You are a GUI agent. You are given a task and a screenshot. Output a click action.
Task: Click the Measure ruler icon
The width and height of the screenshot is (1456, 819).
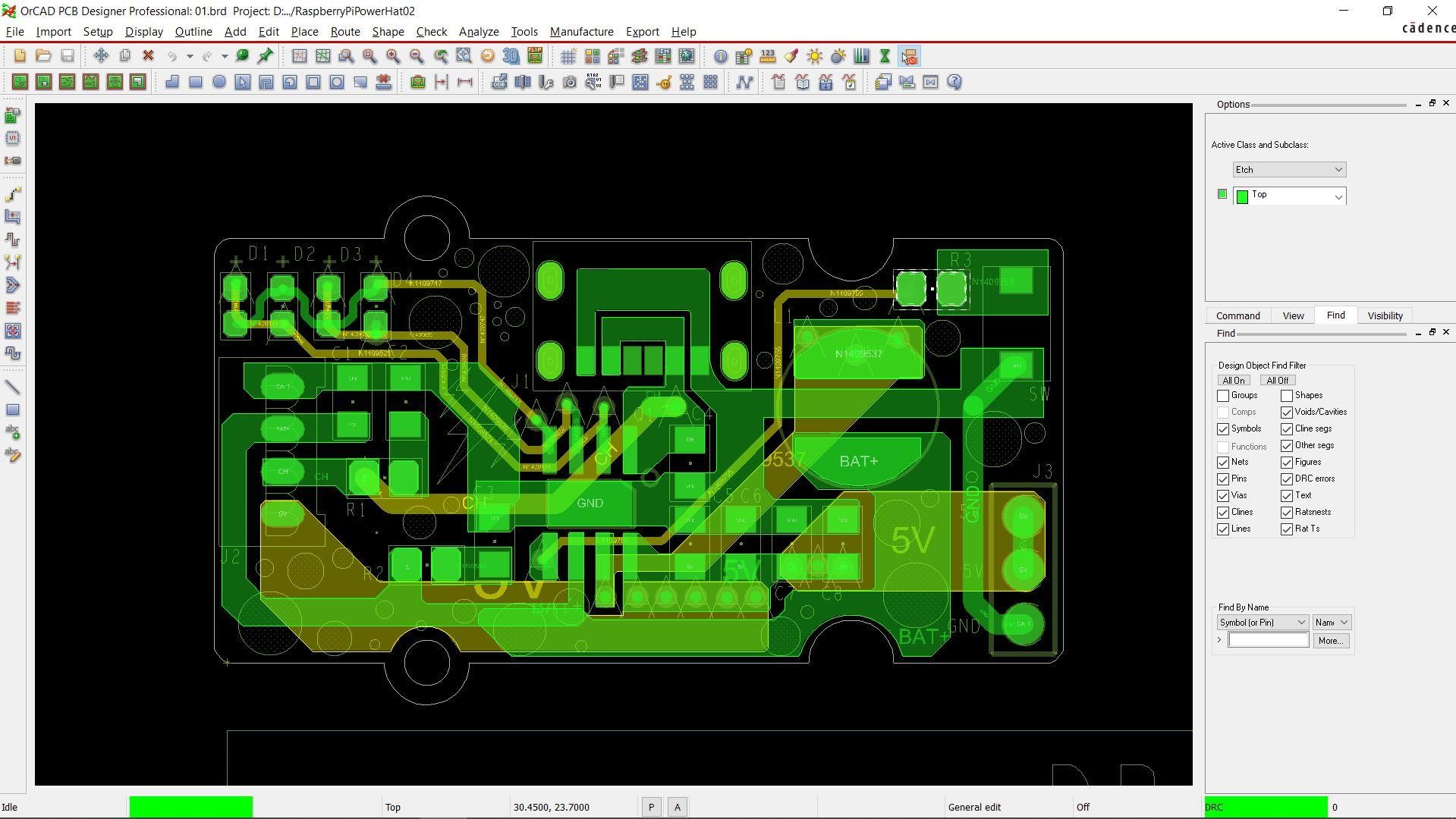tap(768, 56)
